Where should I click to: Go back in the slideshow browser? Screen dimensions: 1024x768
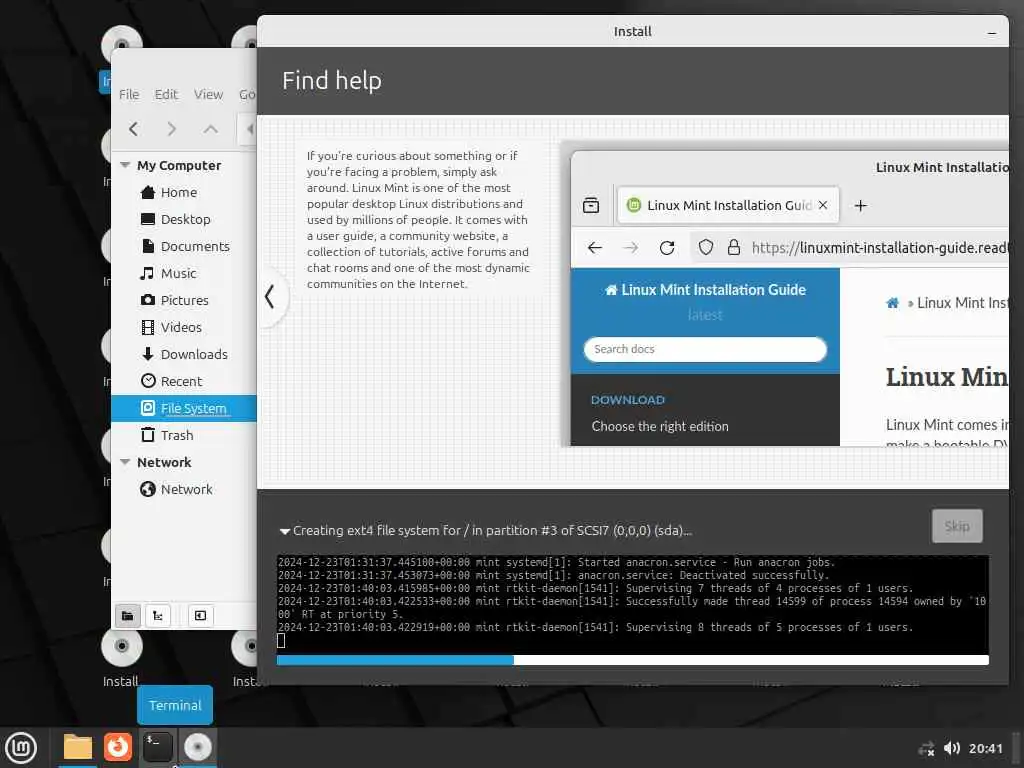pos(594,248)
